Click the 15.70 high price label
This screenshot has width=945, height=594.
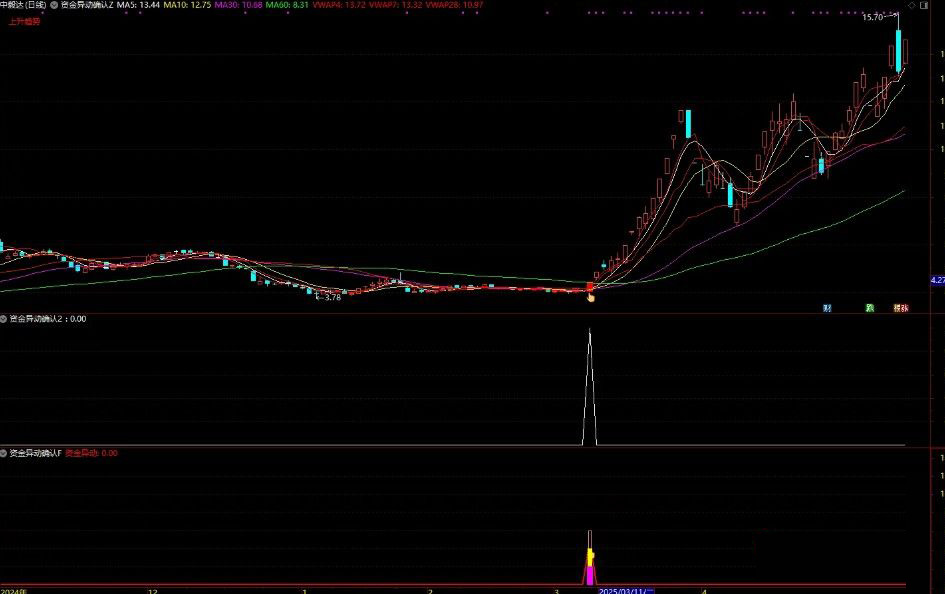[x=873, y=18]
